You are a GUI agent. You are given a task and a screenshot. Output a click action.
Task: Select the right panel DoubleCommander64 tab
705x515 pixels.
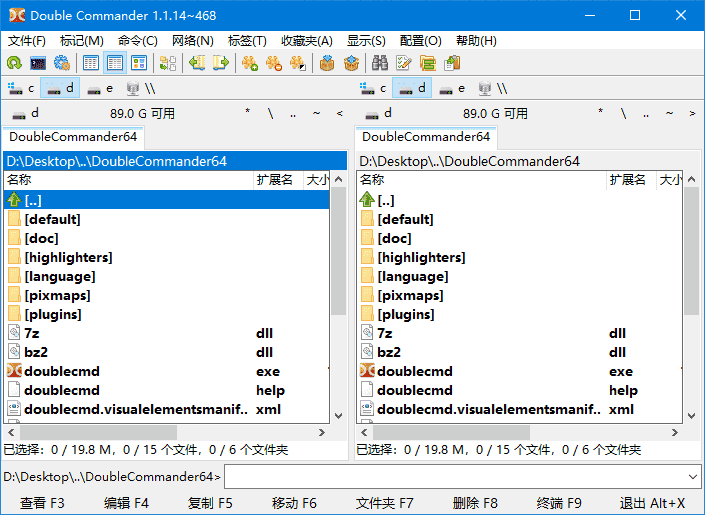click(426, 137)
